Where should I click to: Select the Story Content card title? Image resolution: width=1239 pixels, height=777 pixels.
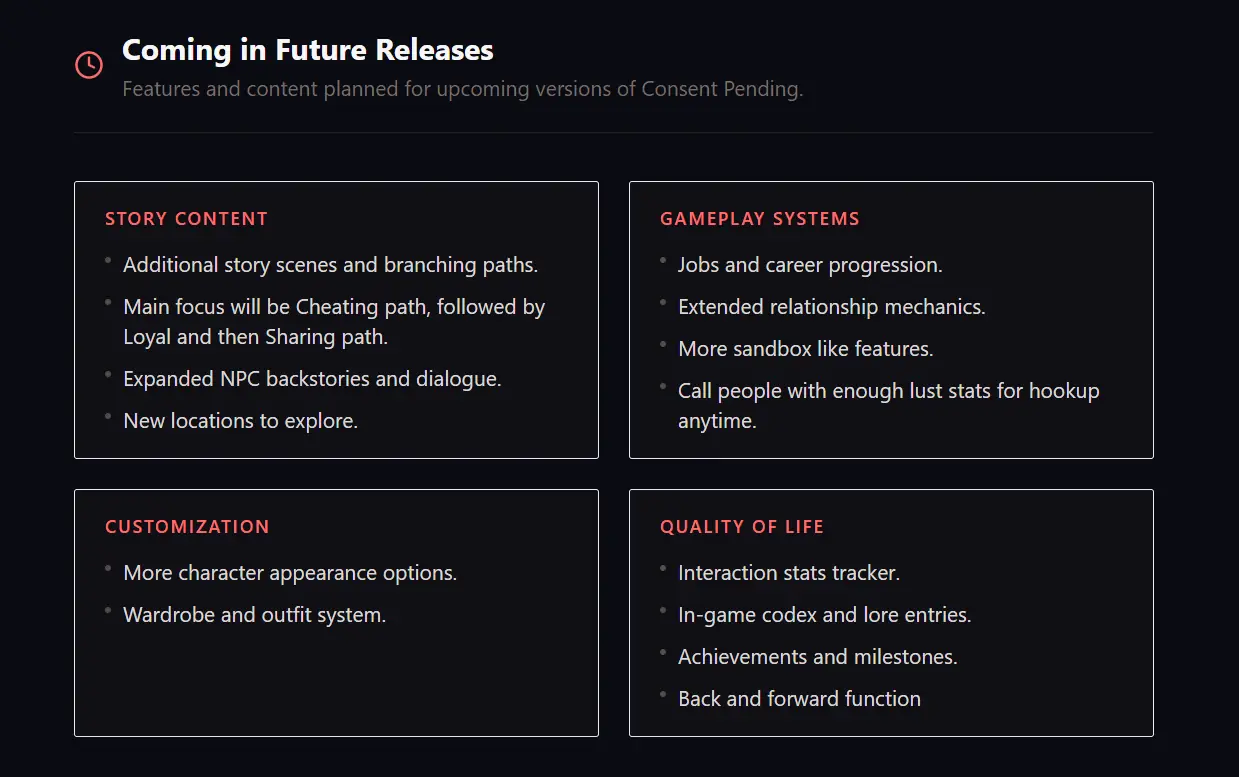coord(186,219)
